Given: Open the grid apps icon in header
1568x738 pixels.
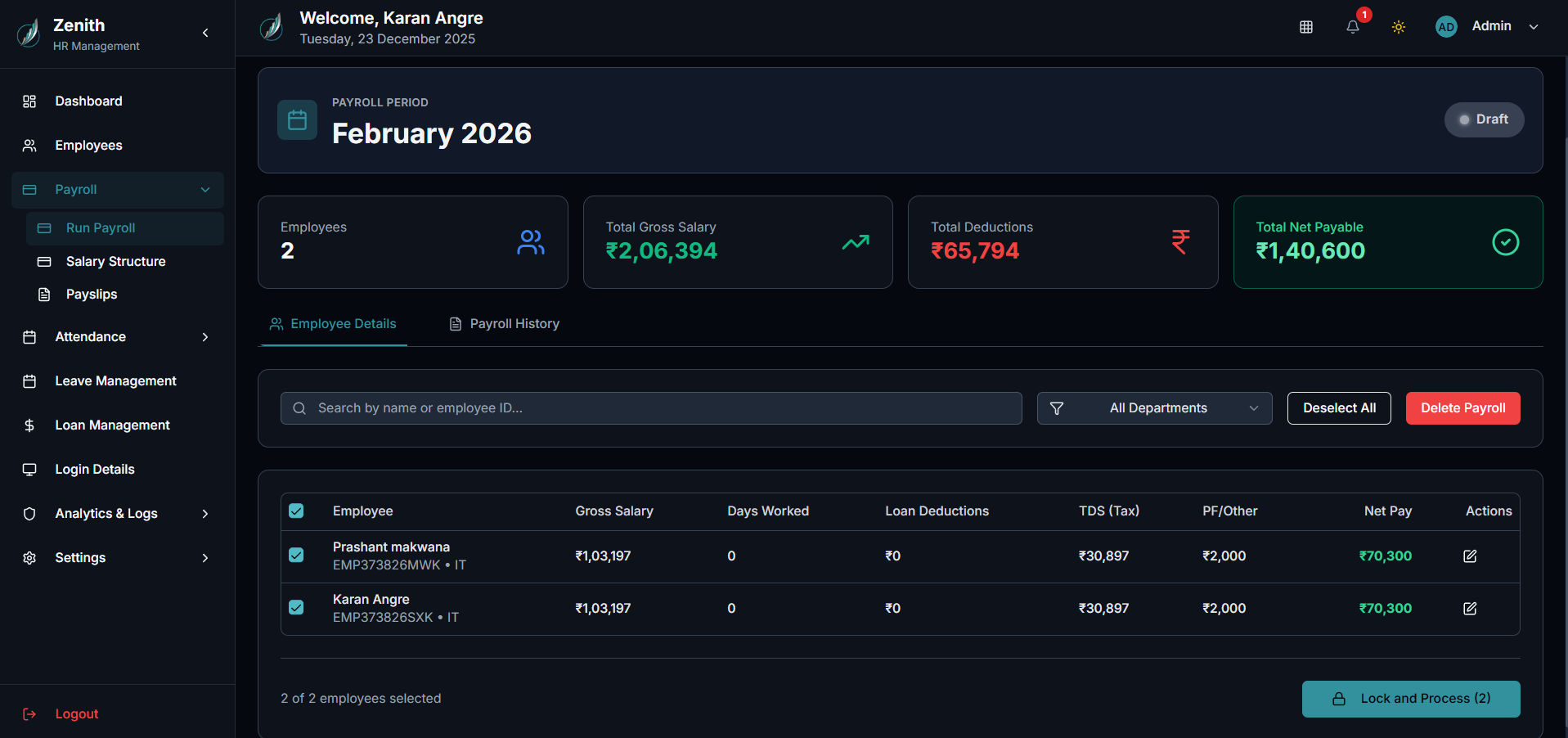Looking at the screenshot, I should pyautogui.click(x=1306, y=27).
